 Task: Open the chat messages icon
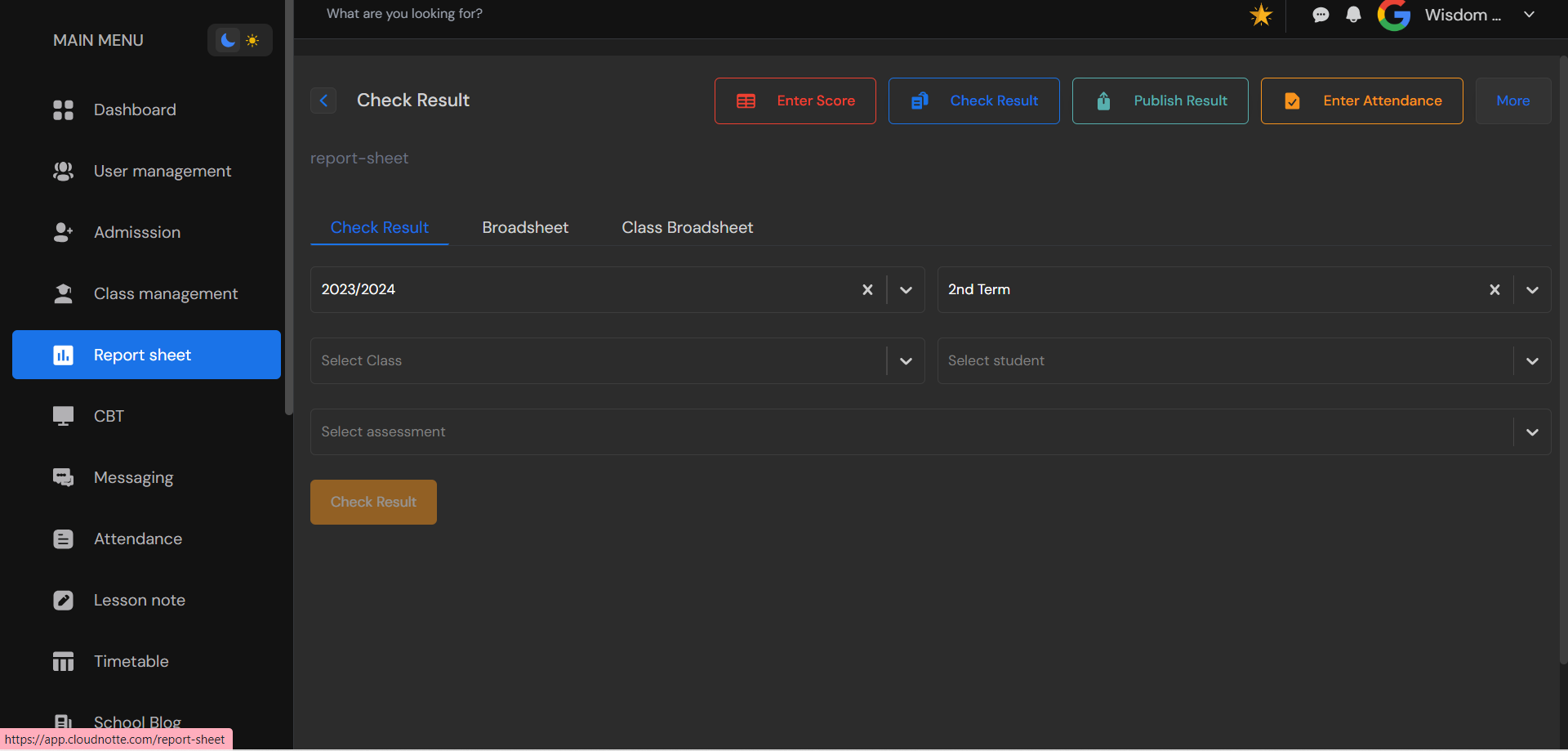[1320, 15]
